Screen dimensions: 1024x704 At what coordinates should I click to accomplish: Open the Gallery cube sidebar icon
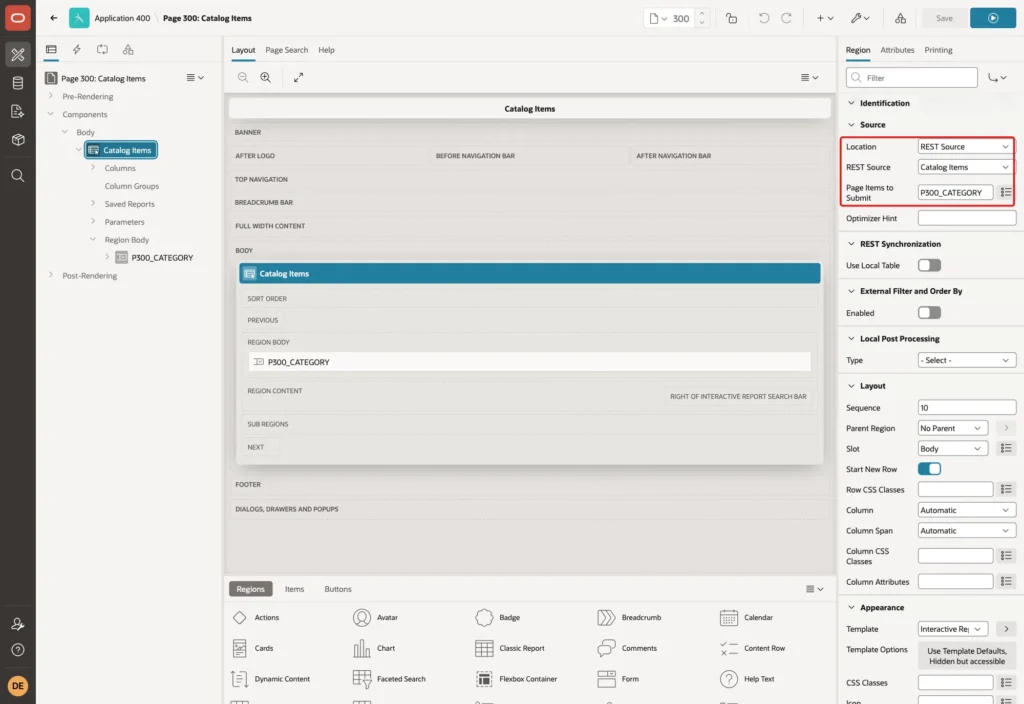point(18,139)
